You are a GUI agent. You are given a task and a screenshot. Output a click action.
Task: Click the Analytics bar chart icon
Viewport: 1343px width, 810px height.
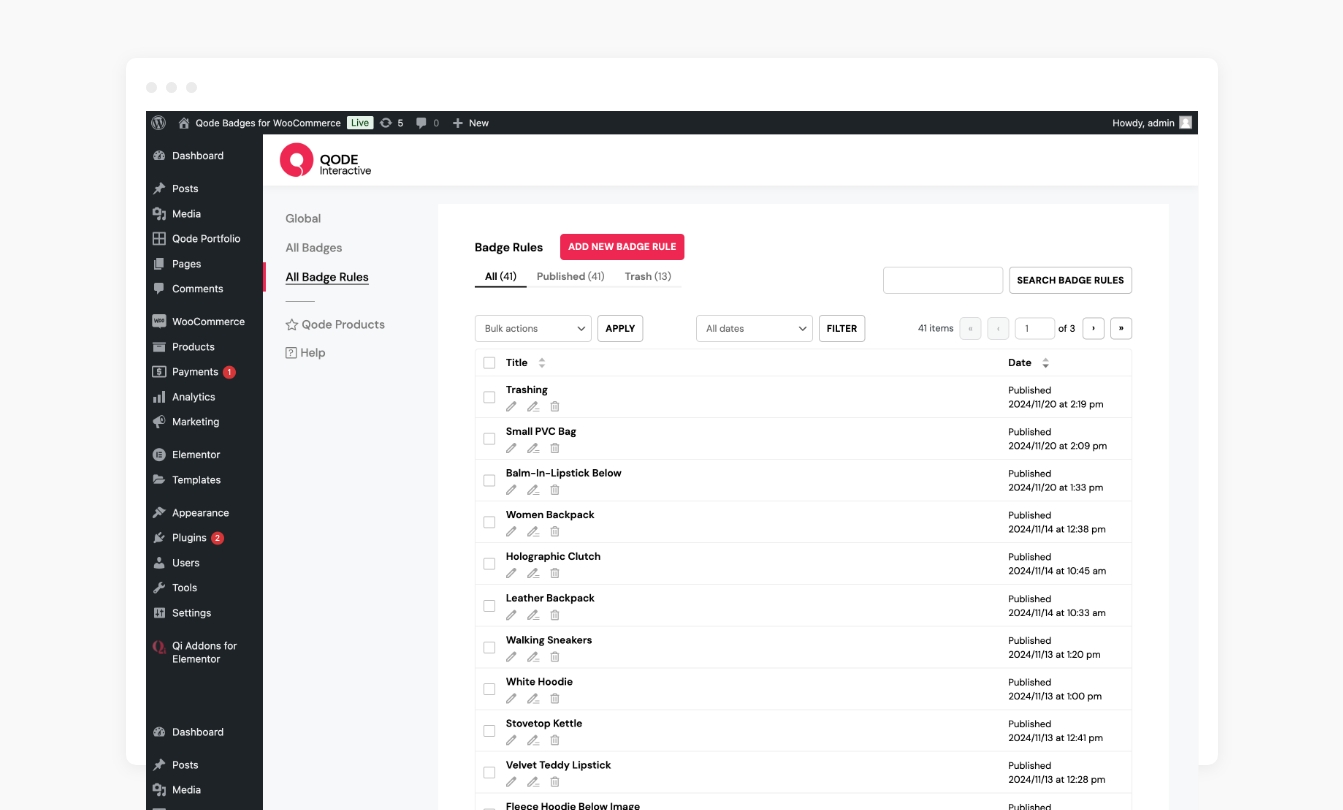(159, 397)
